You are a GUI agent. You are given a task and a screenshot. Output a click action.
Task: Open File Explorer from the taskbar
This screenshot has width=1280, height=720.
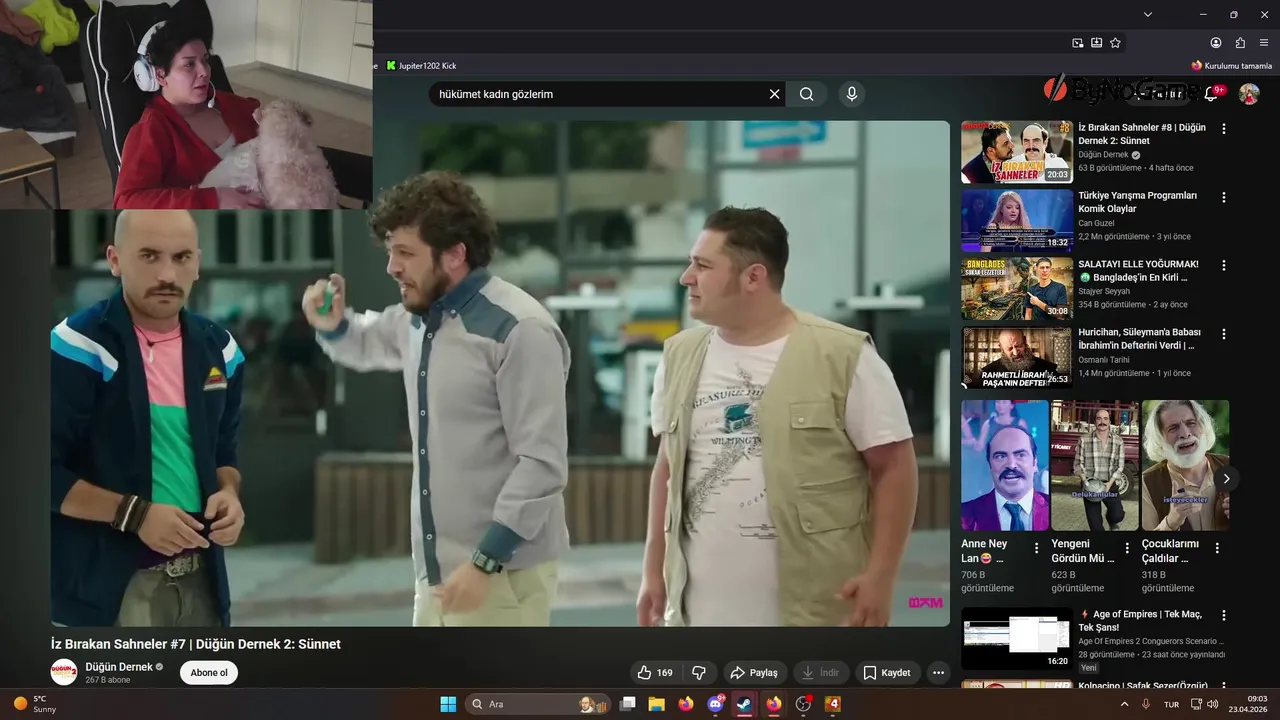[x=656, y=704]
